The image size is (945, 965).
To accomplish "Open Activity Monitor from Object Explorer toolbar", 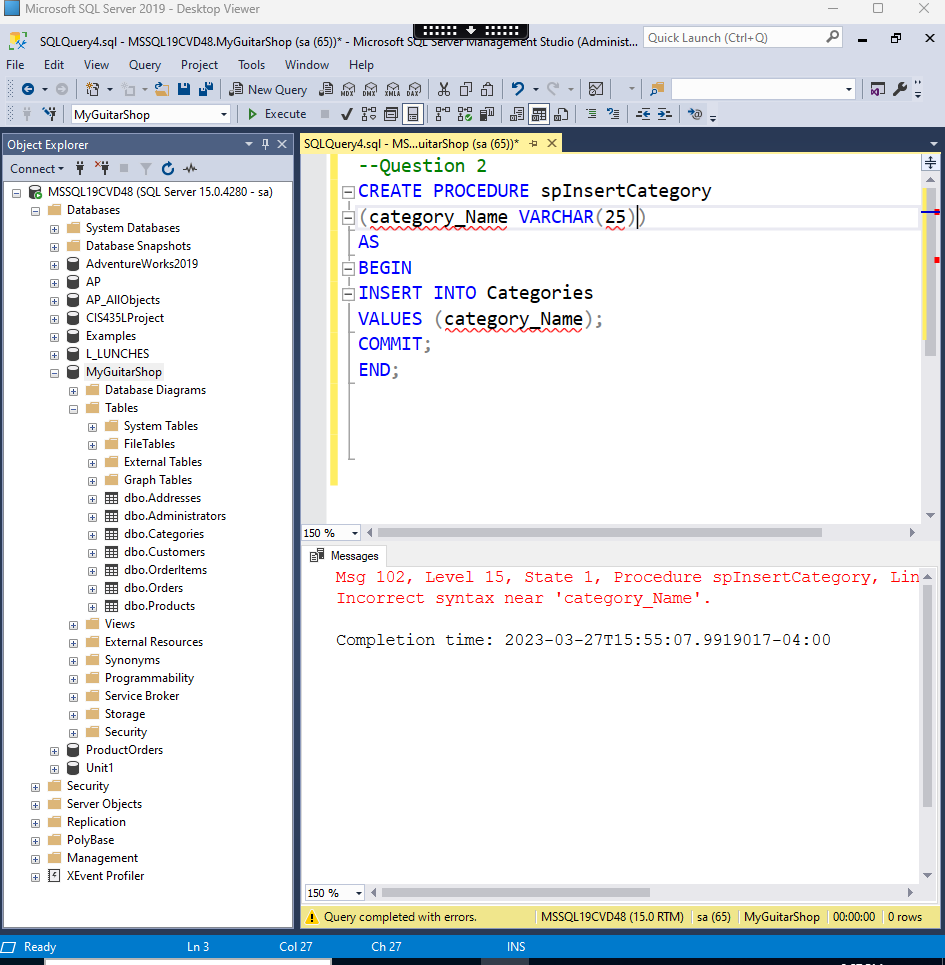I will coord(190,168).
